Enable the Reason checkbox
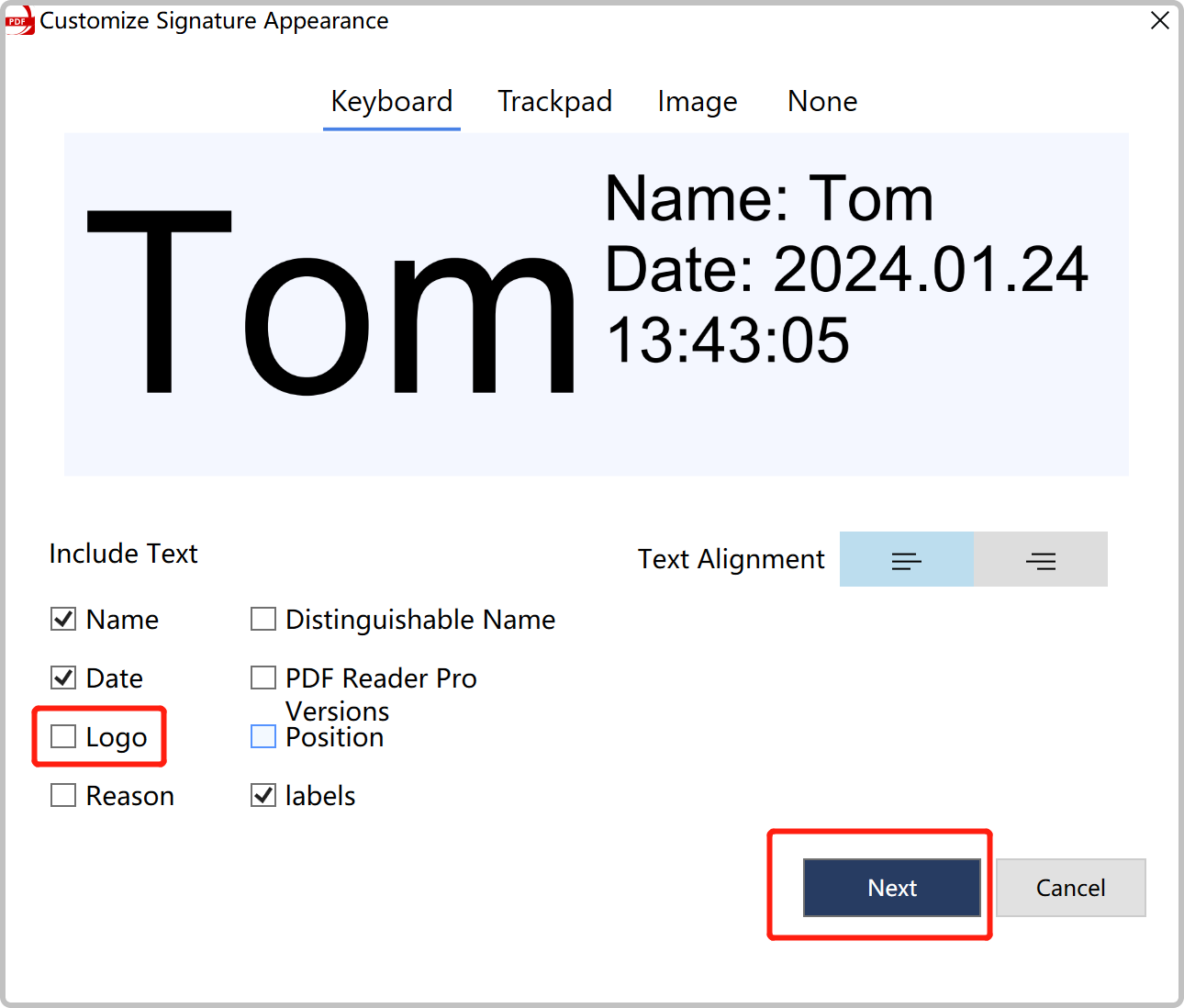The height and width of the screenshot is (1008, 1184). tap(63, 795)
